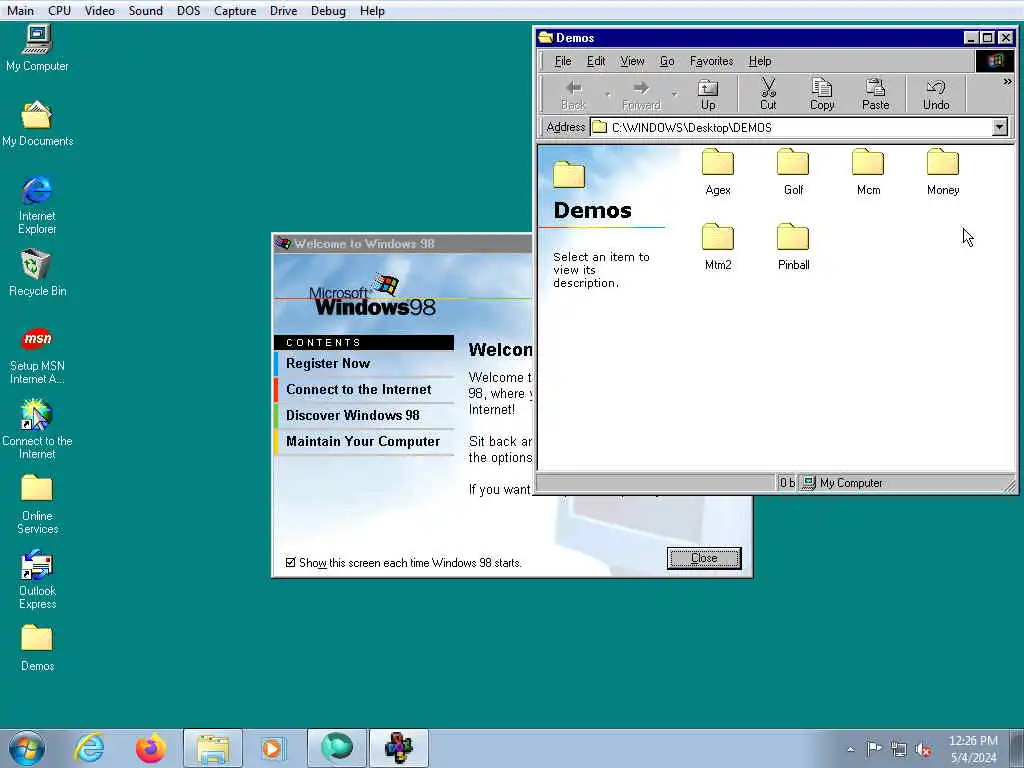Show hidden tray icons arrow
Screen dimensions: 1024x768
pos(850,749)
